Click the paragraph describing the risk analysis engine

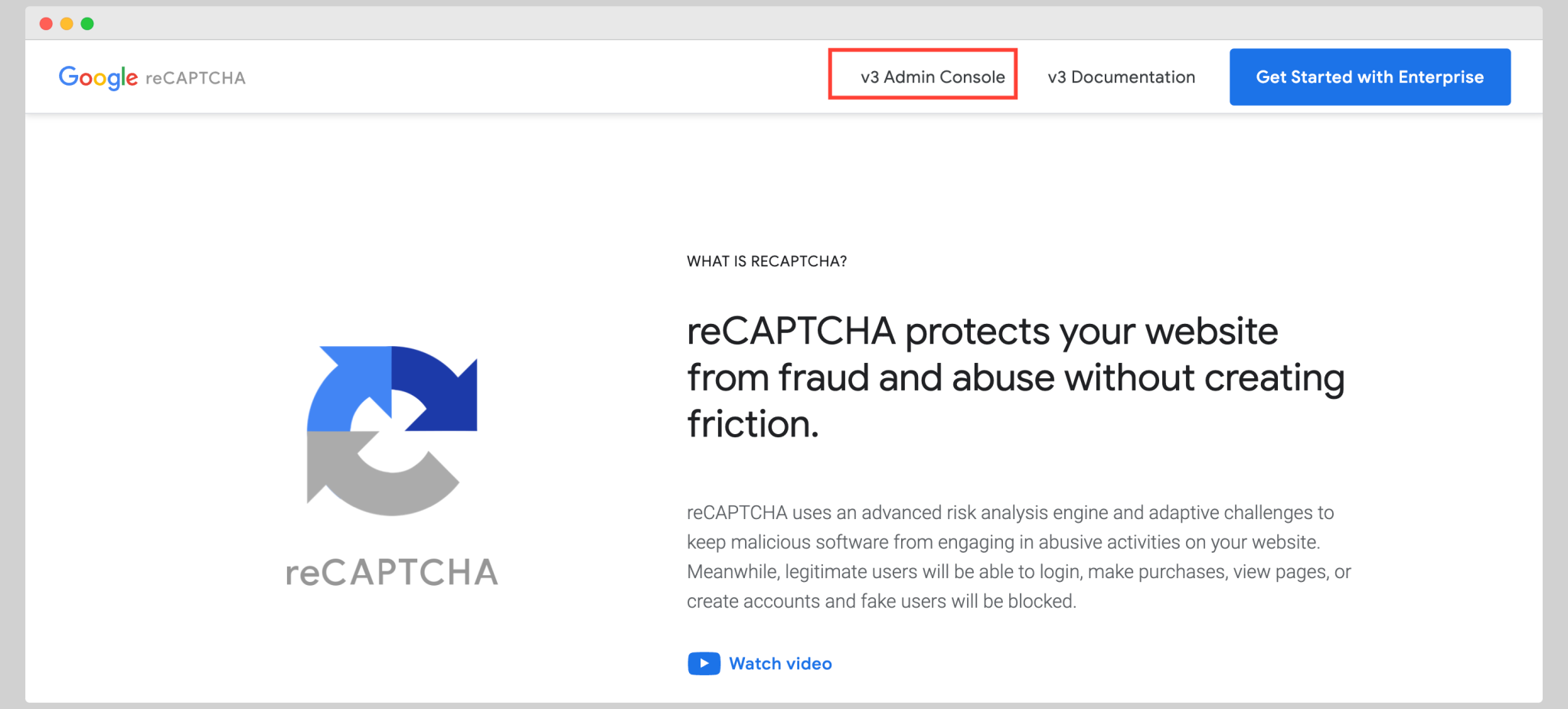[x=1018, y=557]
